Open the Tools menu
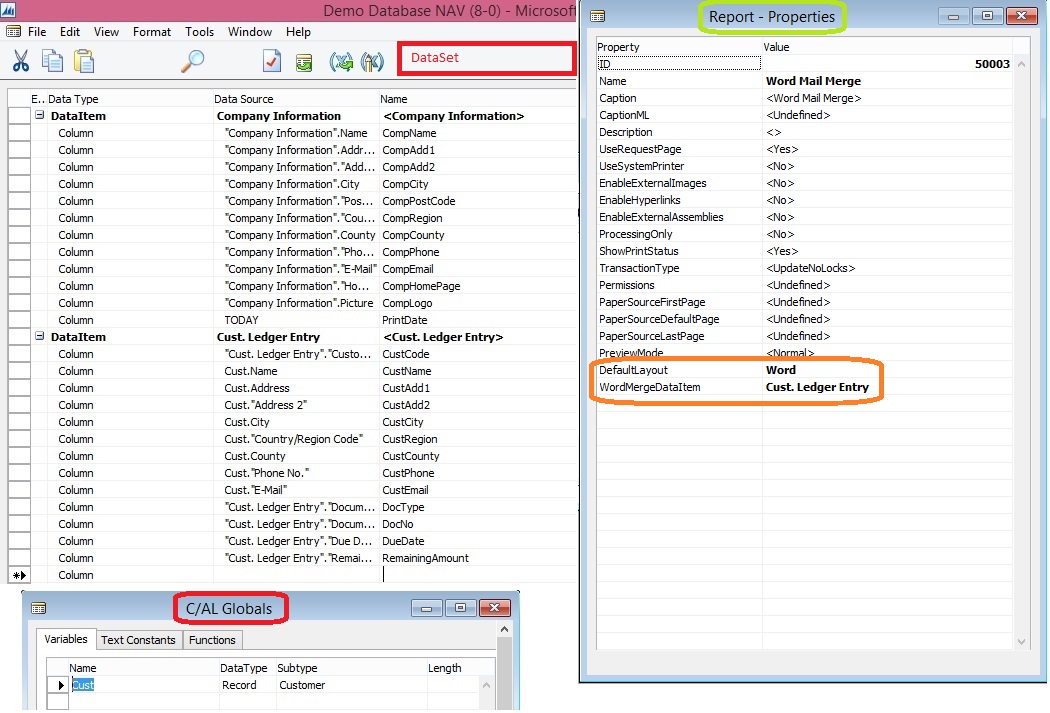The height and width of the screenshot is (713, 1050). tap(199, 31)
